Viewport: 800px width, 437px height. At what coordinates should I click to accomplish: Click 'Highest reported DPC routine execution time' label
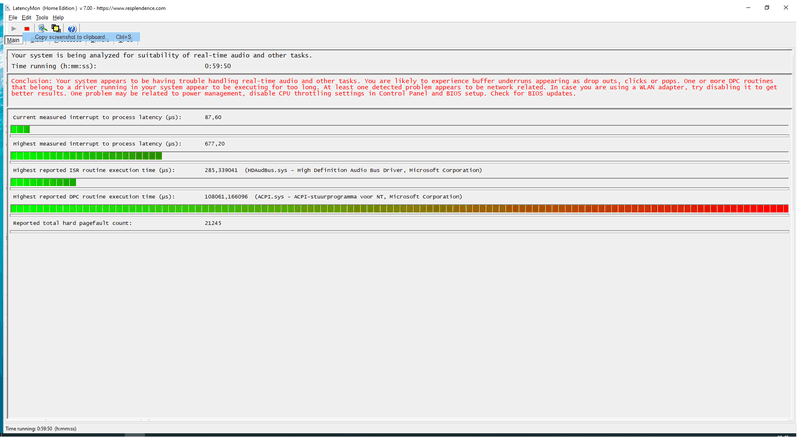click(93, 197)
